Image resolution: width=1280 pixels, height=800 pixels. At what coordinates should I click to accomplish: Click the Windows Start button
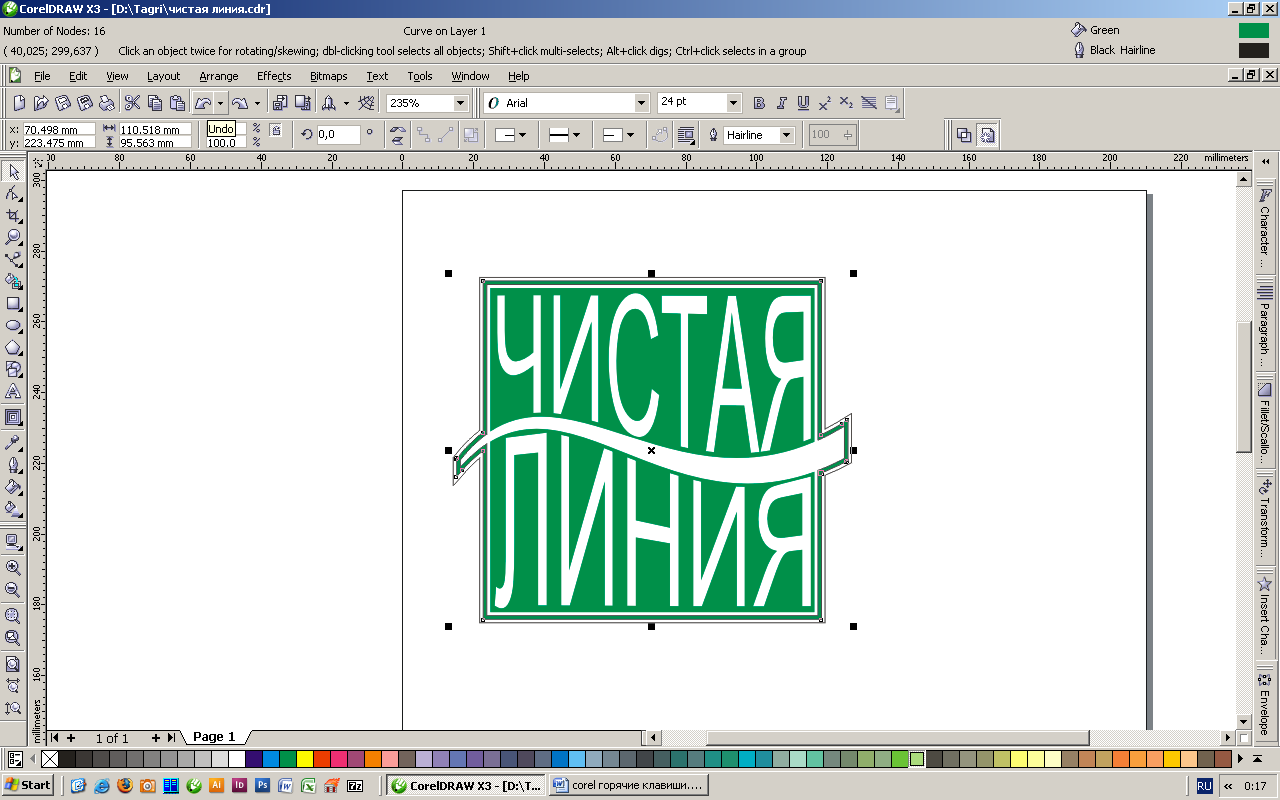[28, 785]
